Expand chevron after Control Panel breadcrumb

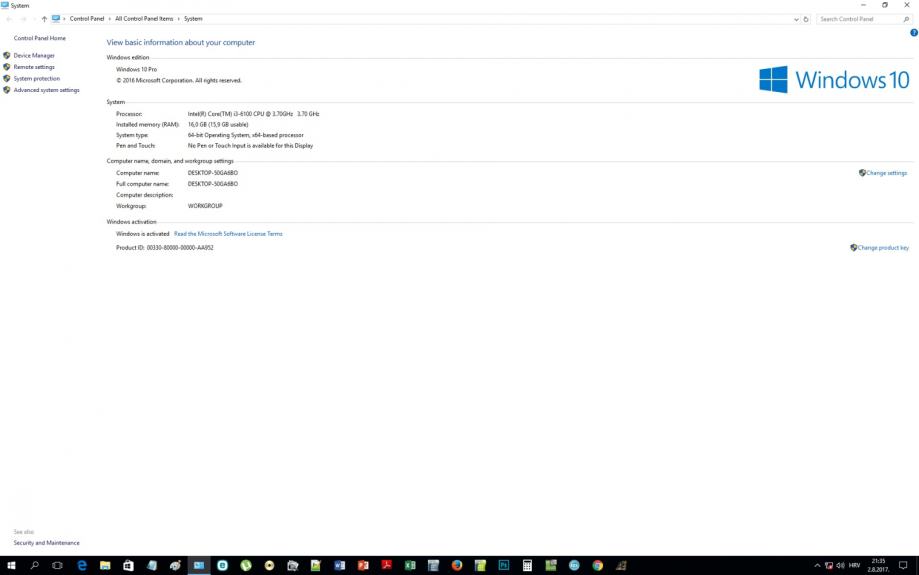[109, 19]
